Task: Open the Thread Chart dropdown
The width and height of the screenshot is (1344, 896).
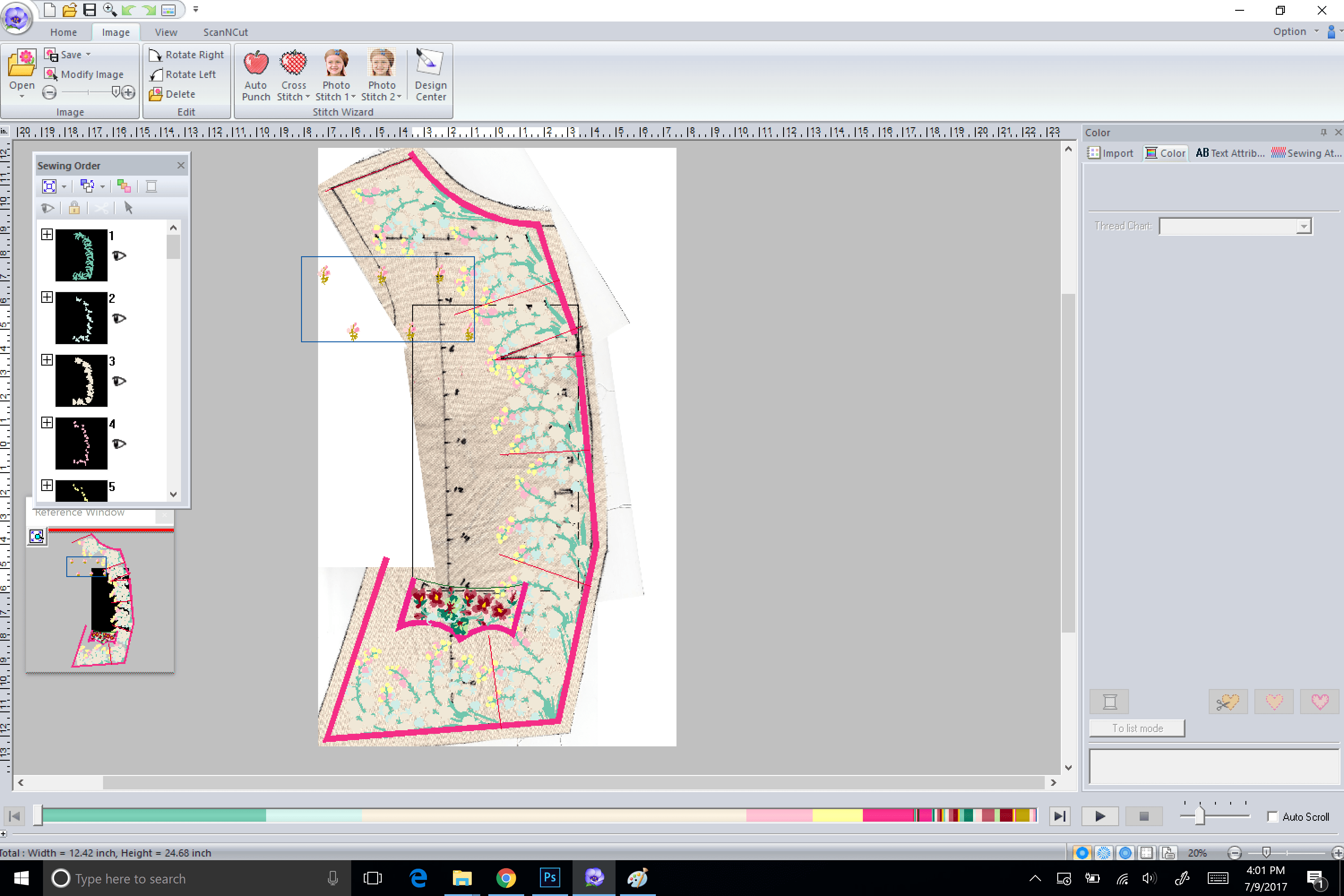Action: point(1303,226)
